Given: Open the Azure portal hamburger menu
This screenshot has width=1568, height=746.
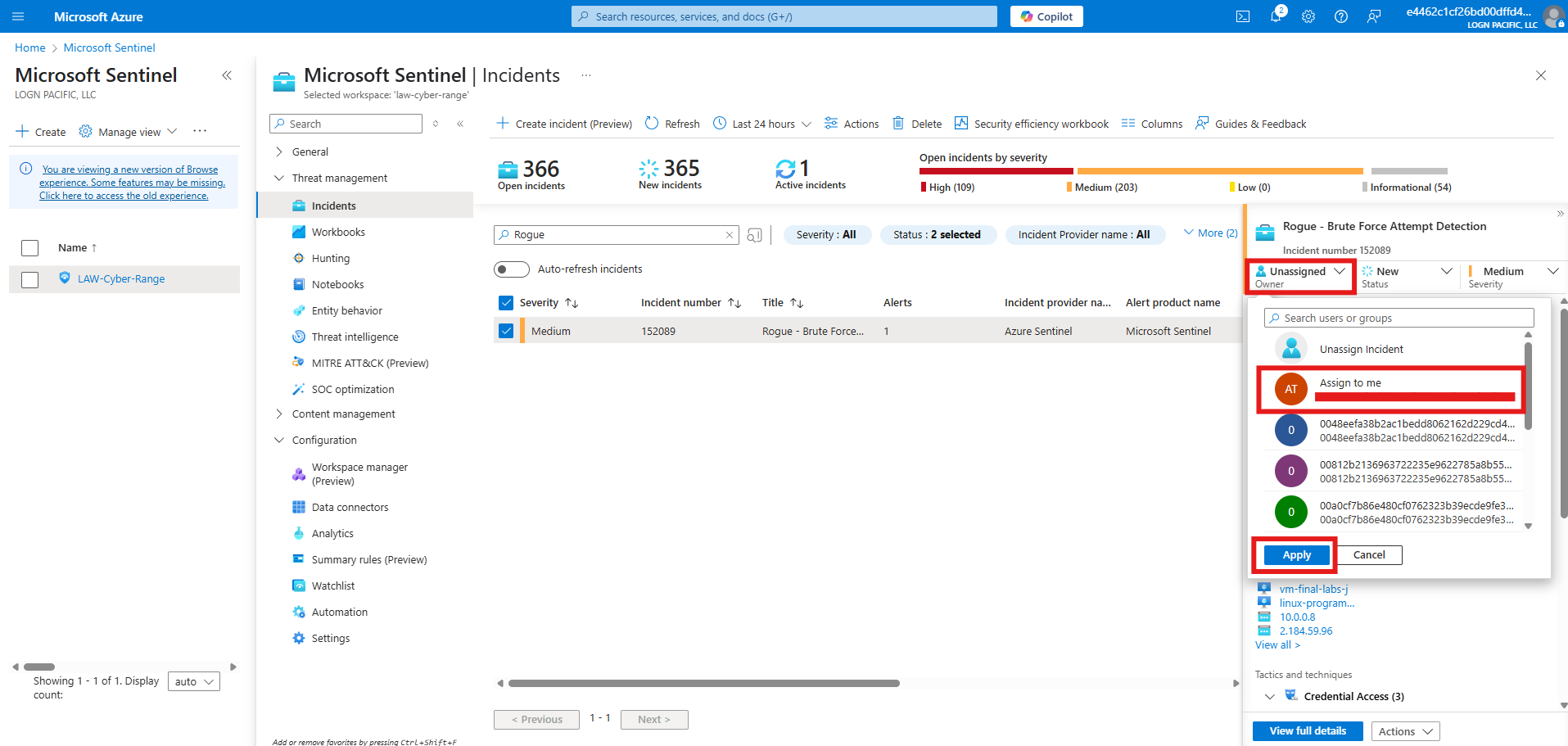Looking at the screenshot, I should pyautogui.click(x=18, y=16).
